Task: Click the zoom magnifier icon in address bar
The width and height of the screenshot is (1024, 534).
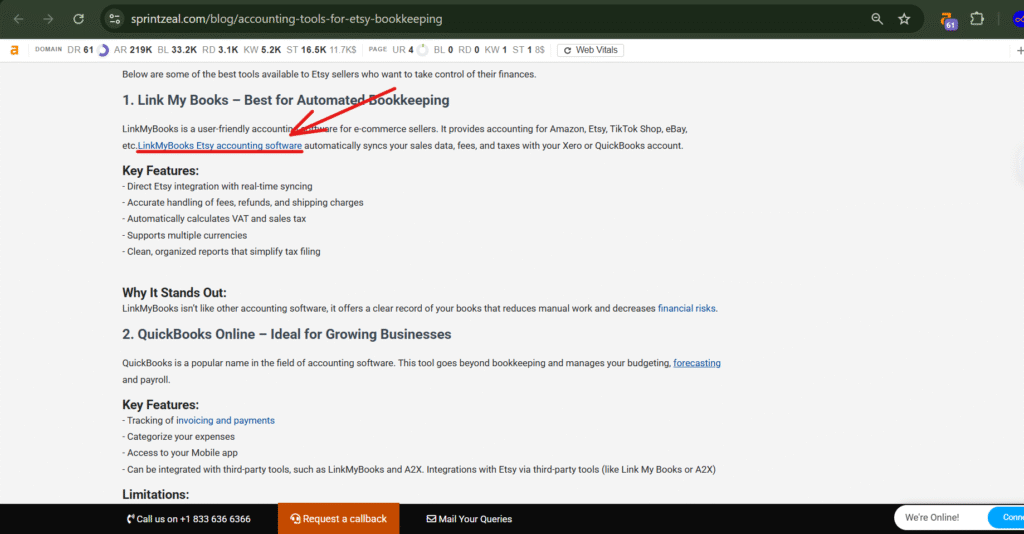Action: (x=877, y=19)
